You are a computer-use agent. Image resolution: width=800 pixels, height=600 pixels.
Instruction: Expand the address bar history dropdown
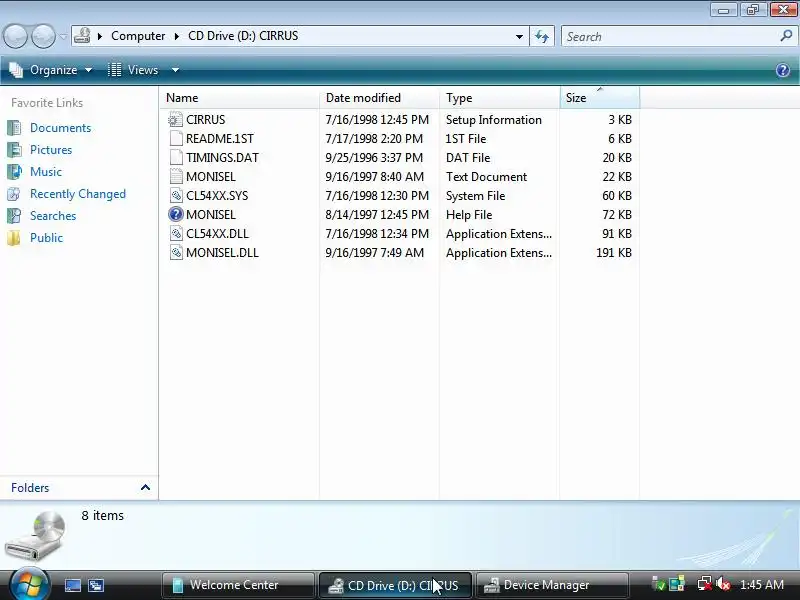pos(519,36)
